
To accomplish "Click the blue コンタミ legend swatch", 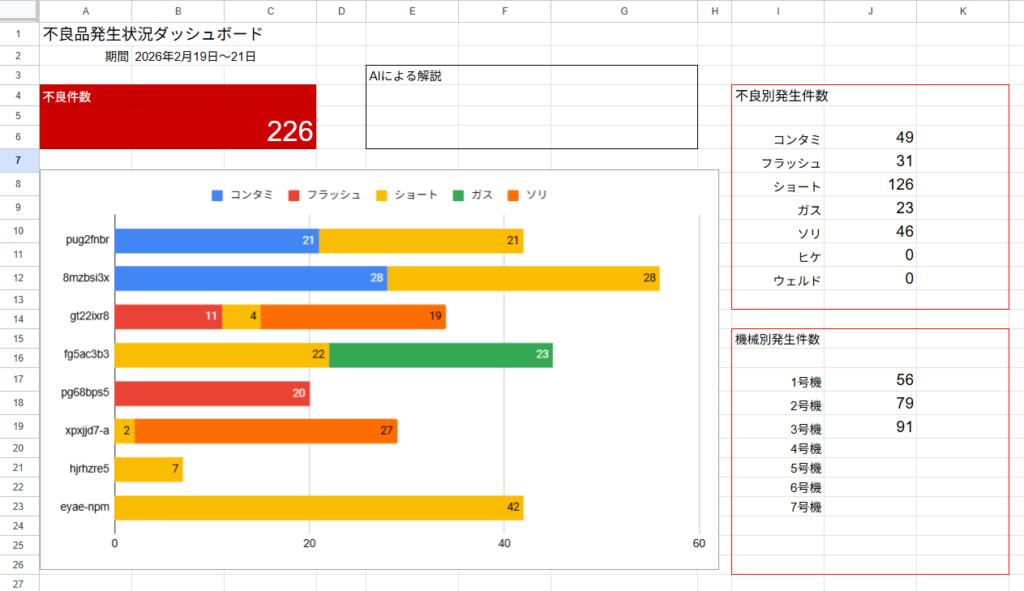I will [x=217, y=195].
